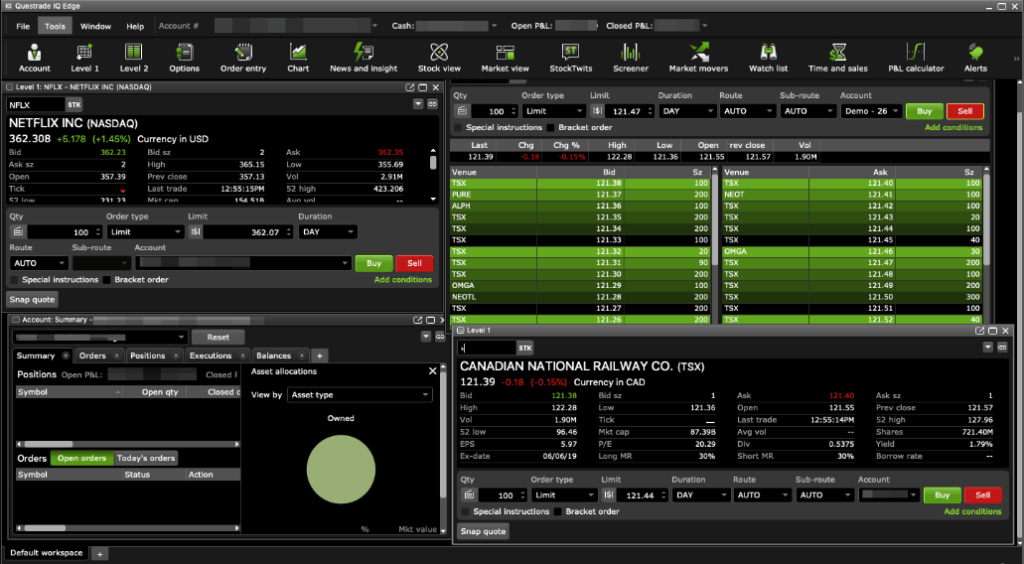Switch to the Positions tab
1024x564 pixels.
click(x=148, y=356)
